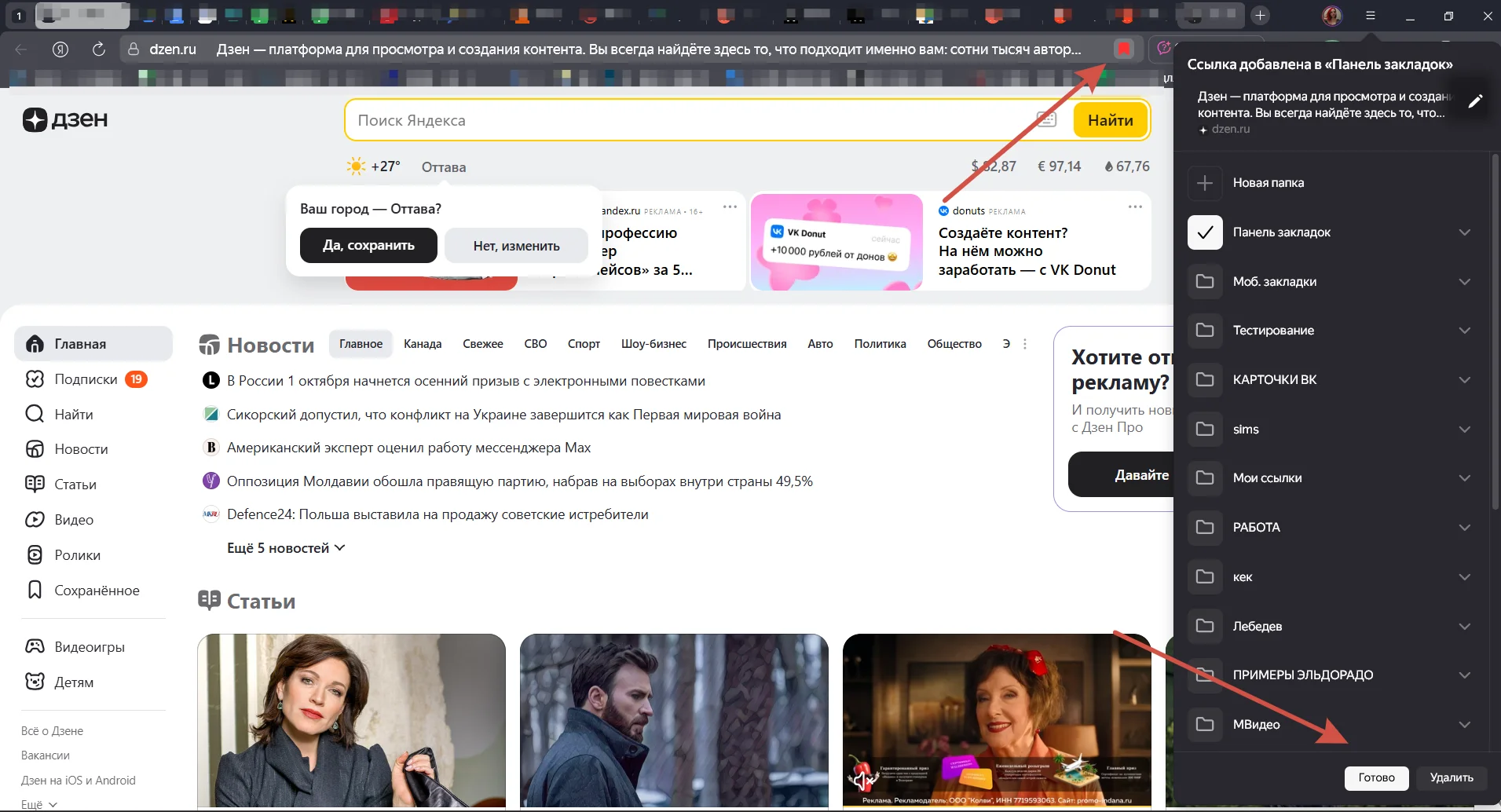Switch to the Канада news tab

(x=423, y=344)
